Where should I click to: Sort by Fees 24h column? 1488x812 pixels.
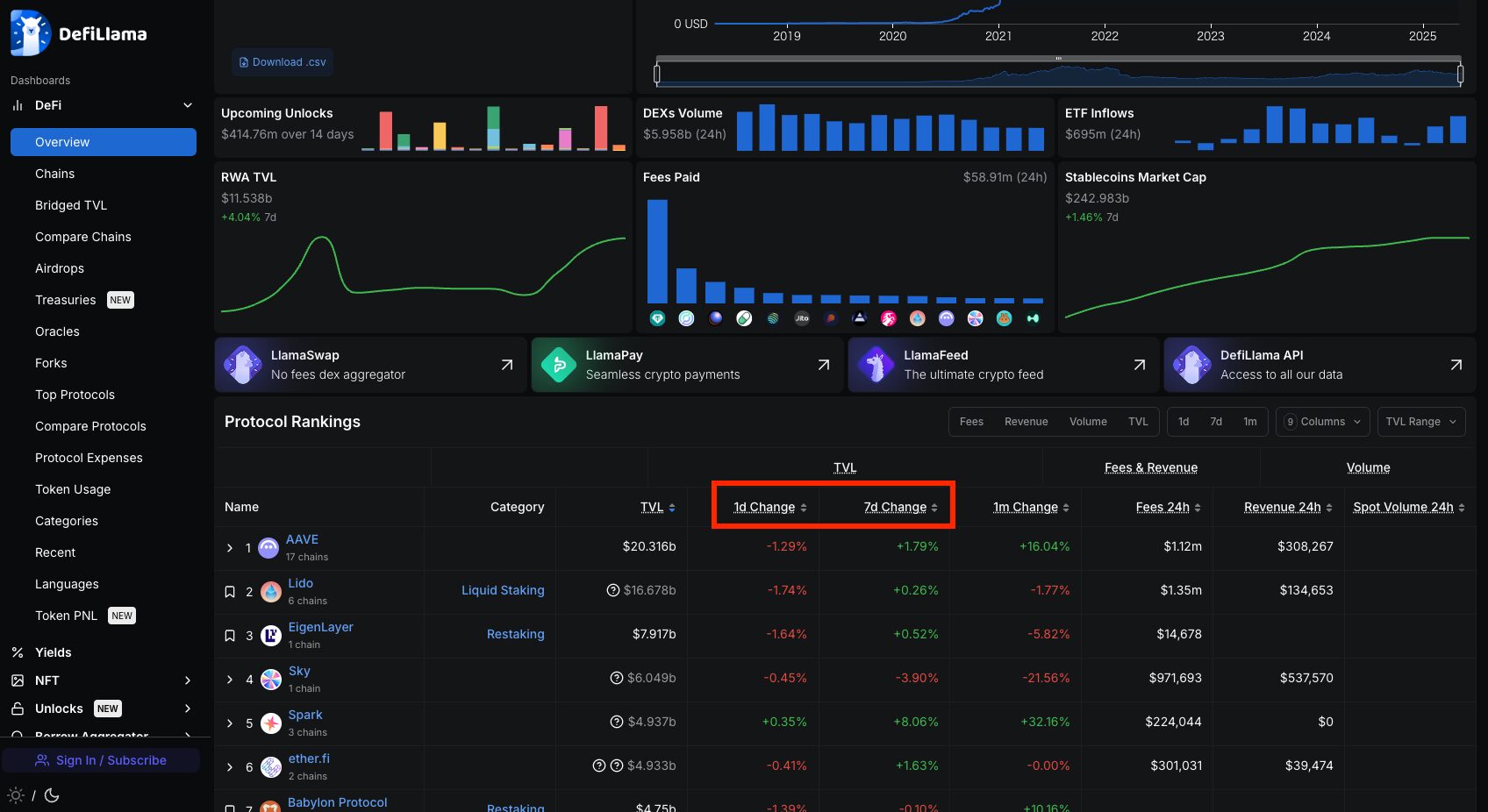point(1168,507)
